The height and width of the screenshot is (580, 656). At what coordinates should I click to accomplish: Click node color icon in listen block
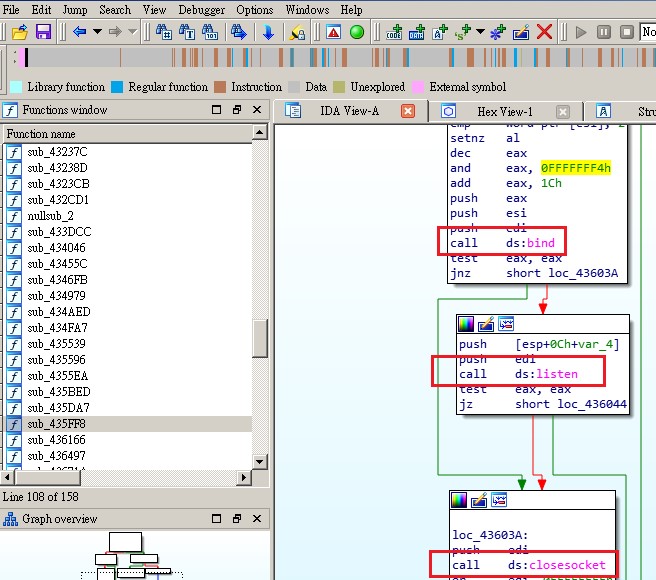pos(466,324)
